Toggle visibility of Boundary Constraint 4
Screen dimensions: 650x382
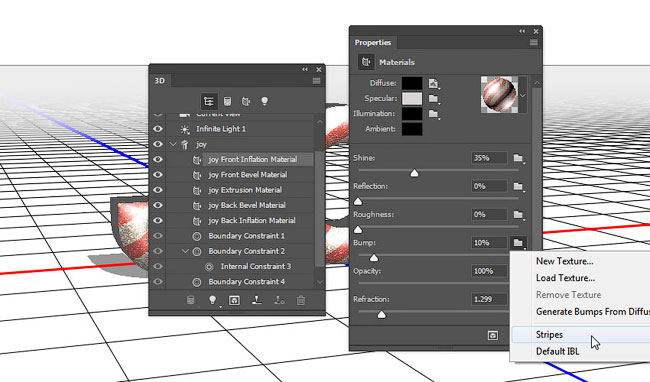click(x=158, y=282)
